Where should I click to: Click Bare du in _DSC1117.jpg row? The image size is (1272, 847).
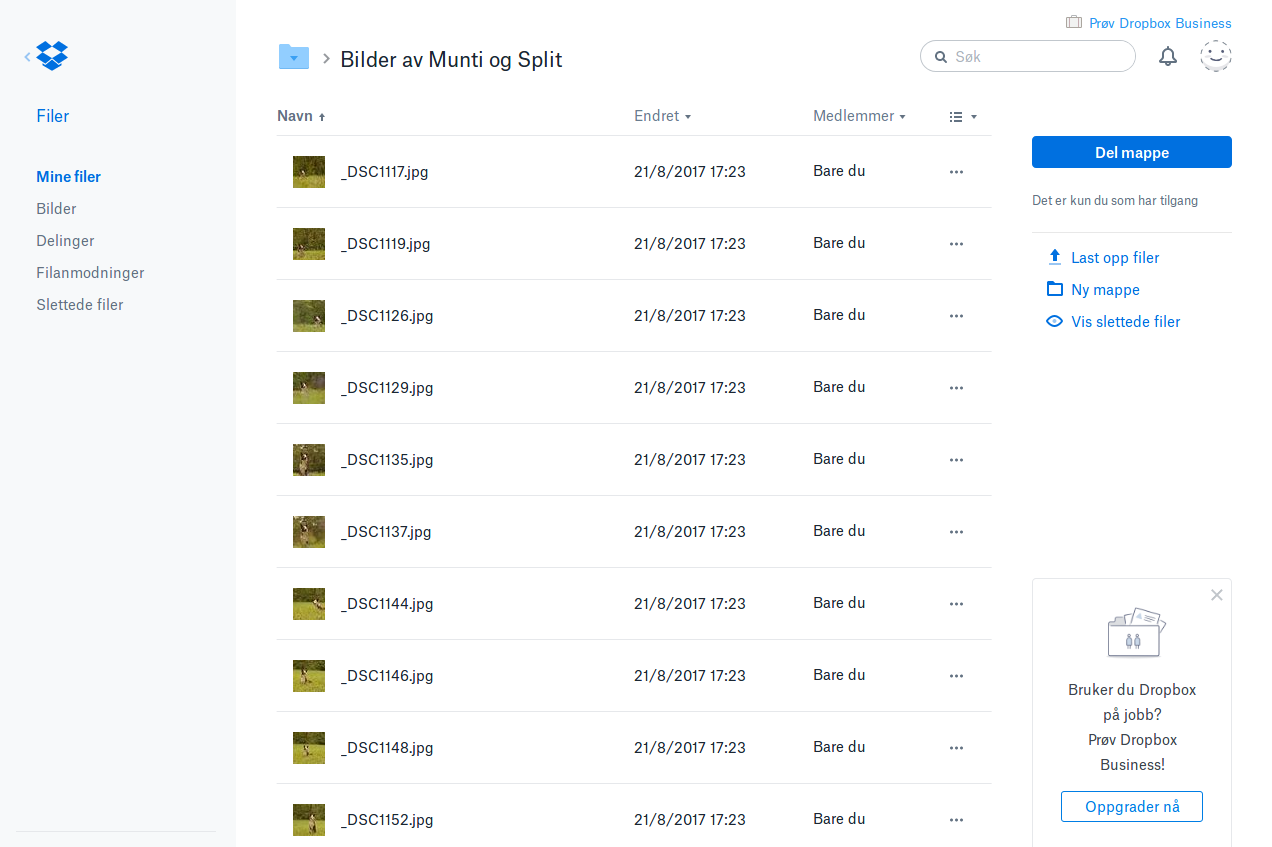(839, 171)
